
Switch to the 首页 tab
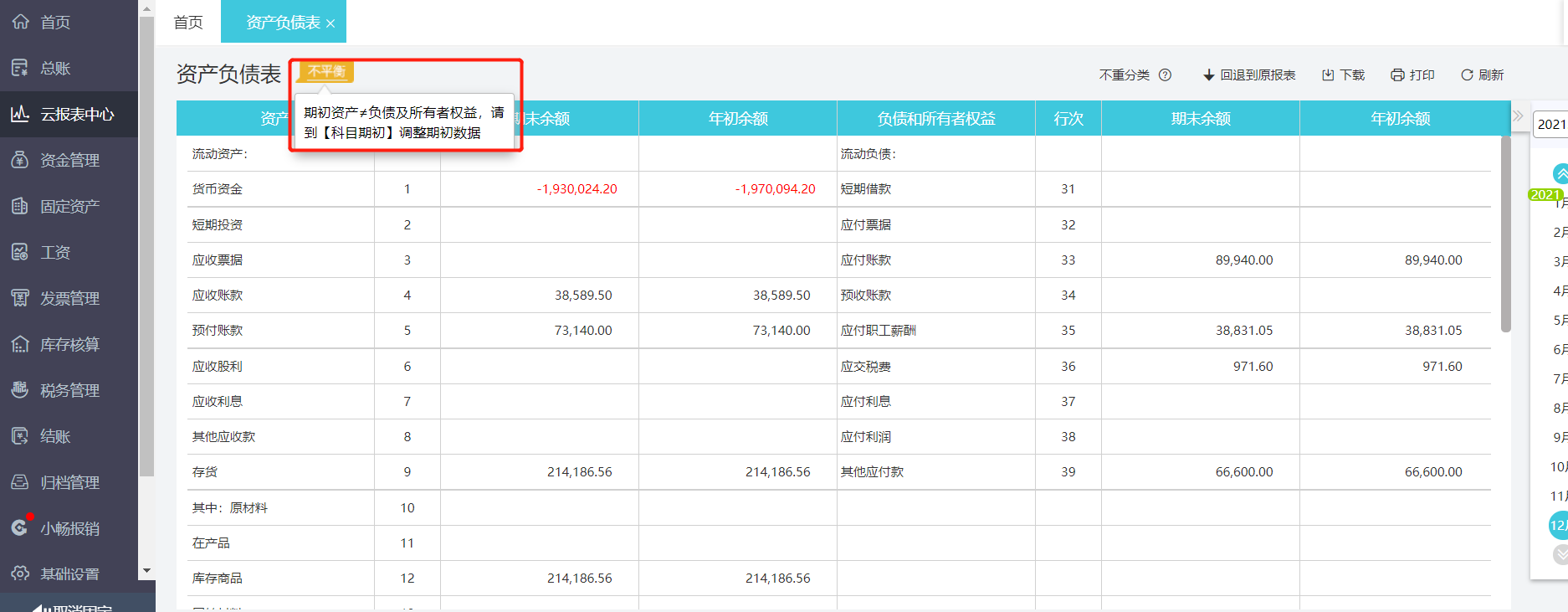tap(188, 23)
